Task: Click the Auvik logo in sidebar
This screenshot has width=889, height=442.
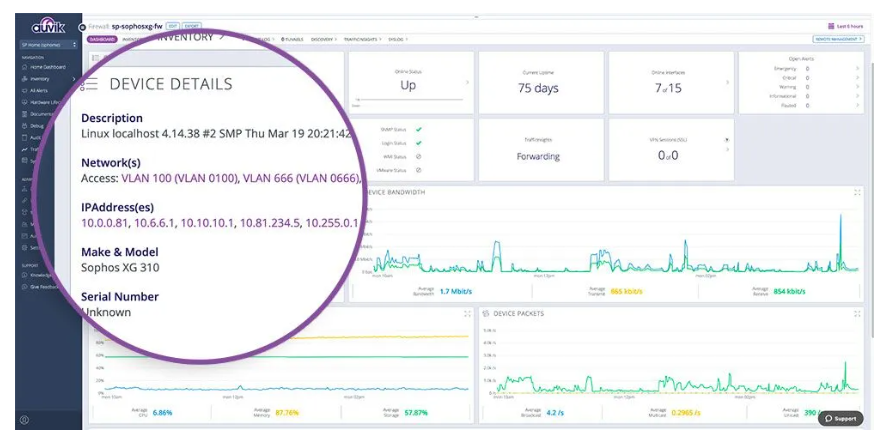Action: click(x=49, y=27)
